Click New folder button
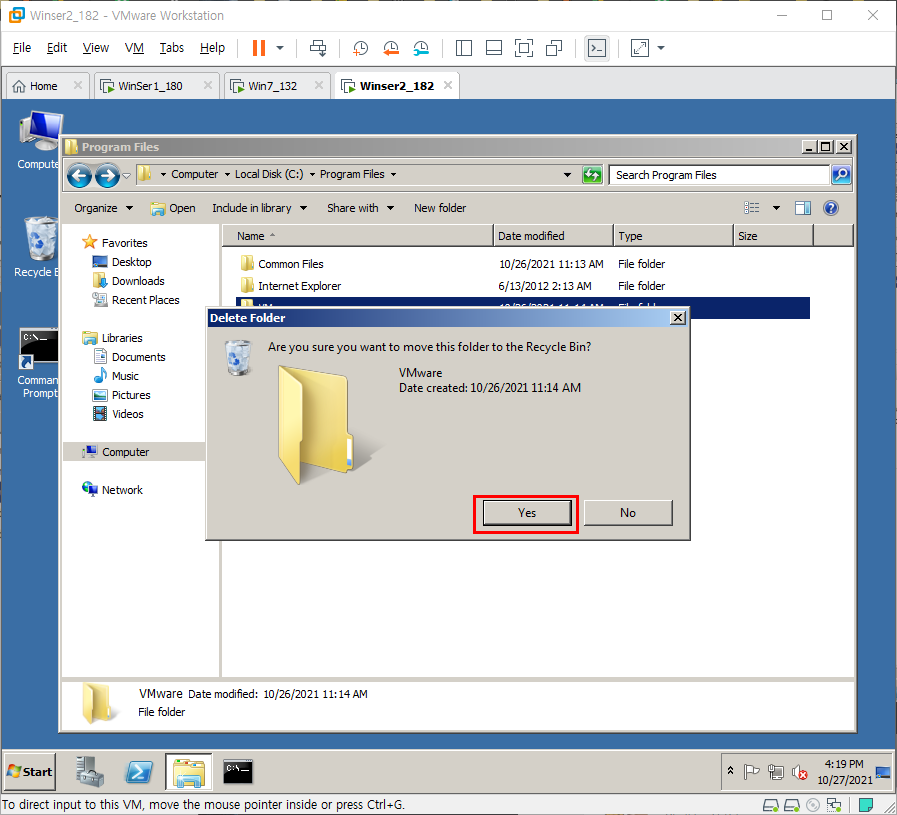This screenshot has width=897, height=815. pyautogui.click(x=440, y=208)
